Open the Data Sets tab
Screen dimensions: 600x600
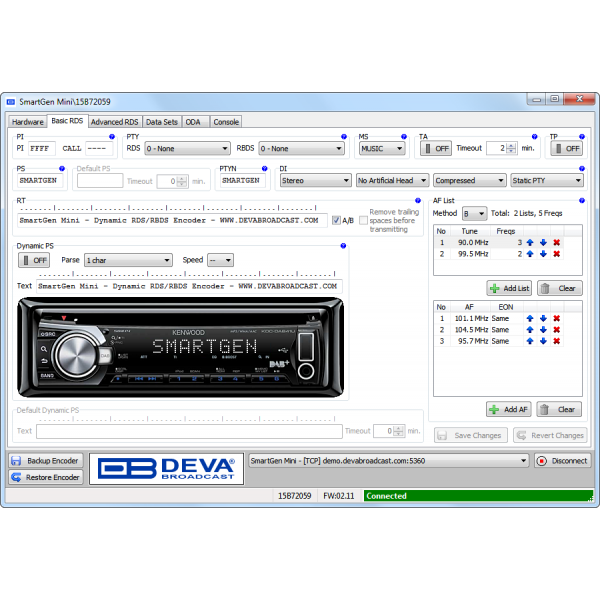[161, 122]
